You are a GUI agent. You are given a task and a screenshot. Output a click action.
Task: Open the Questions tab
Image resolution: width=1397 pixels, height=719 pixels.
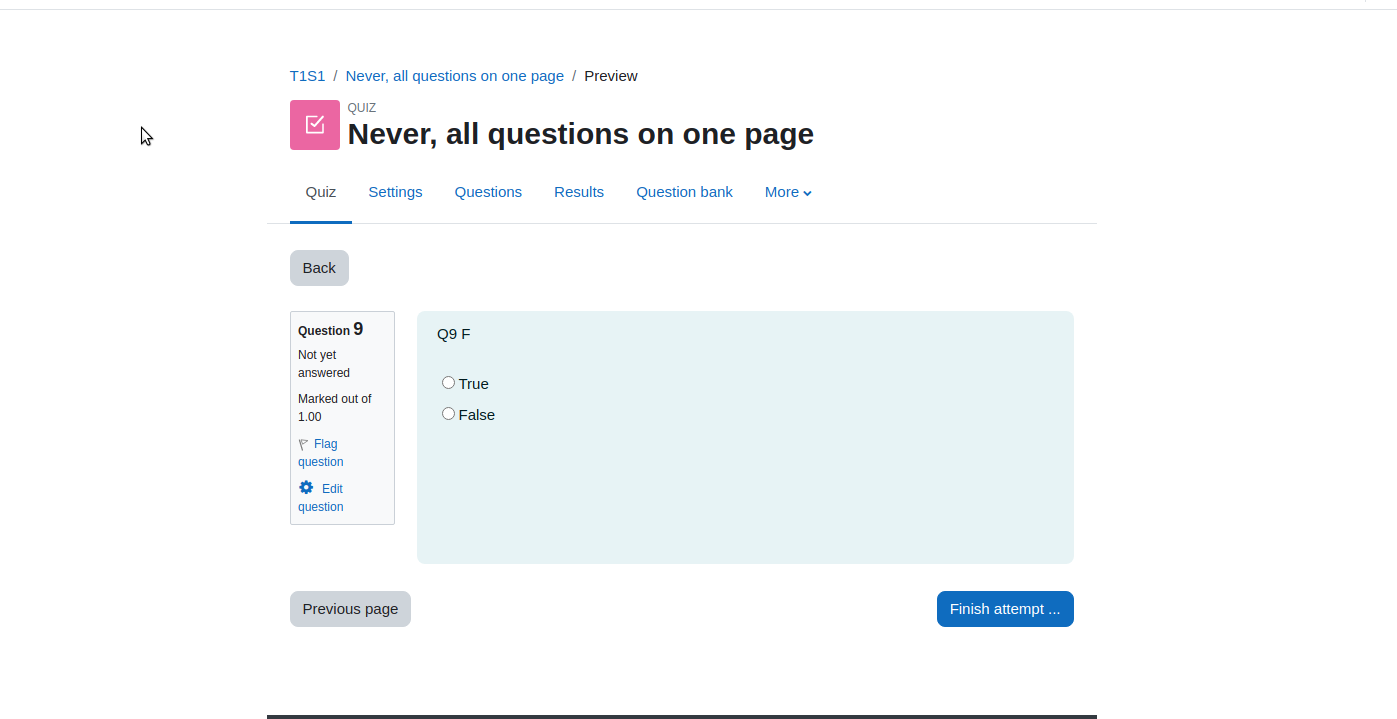488,192
